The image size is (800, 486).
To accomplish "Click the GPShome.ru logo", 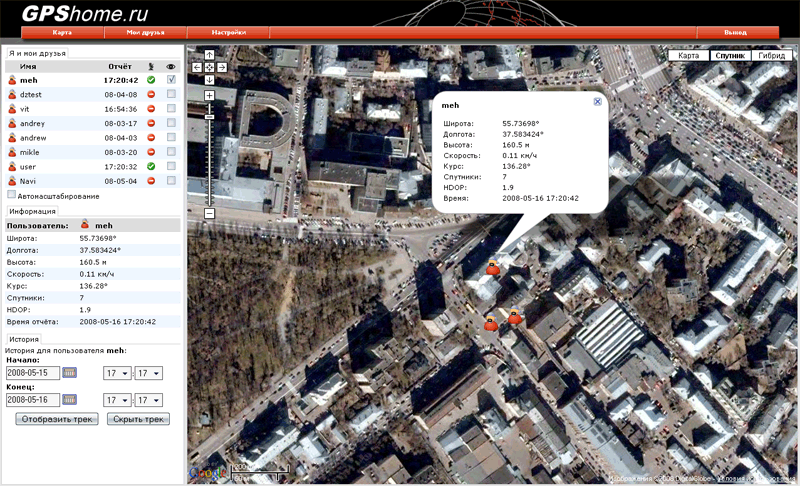I will click(x=85, y=13).
